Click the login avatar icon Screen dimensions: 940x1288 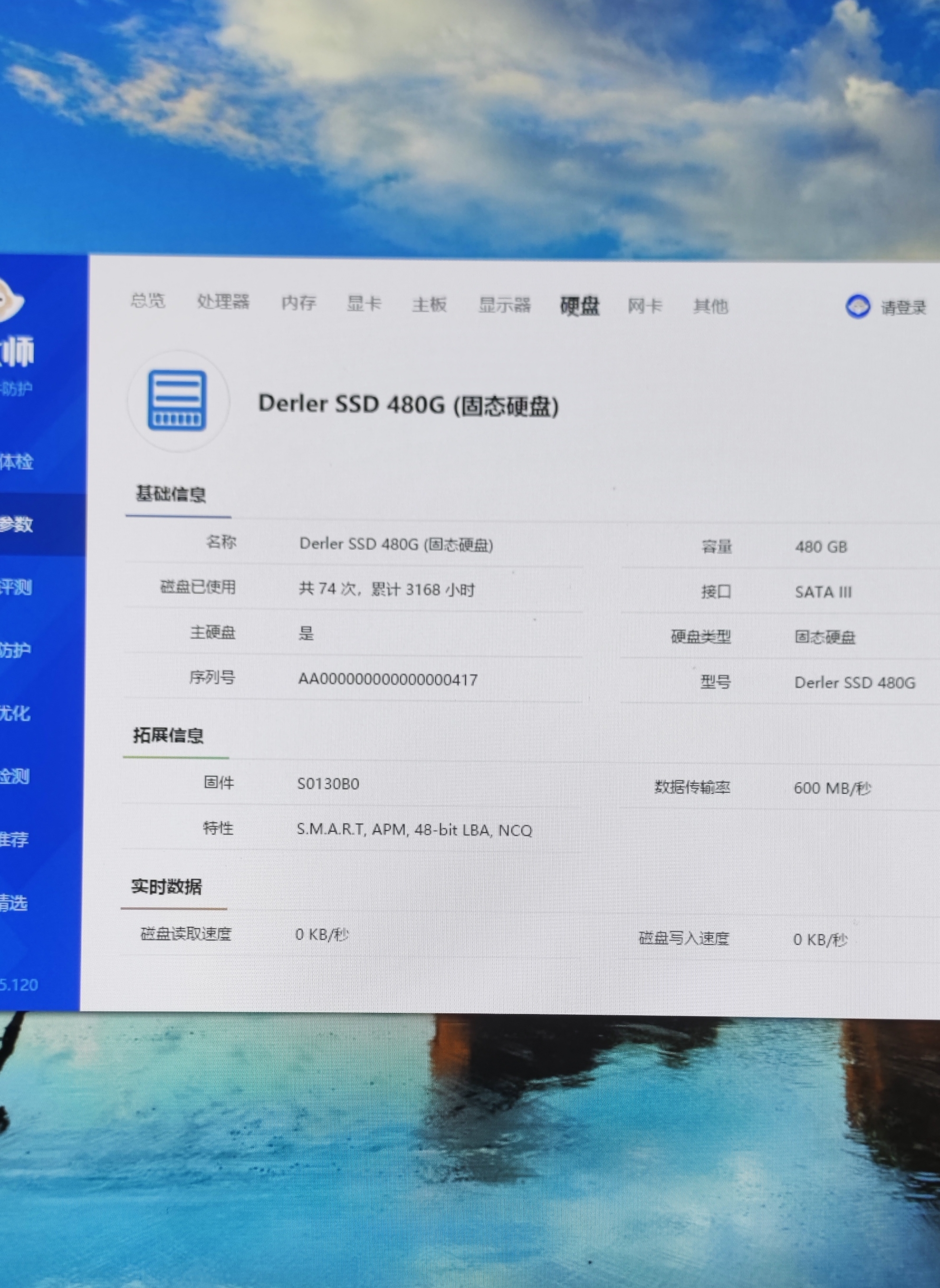tap(857, 307)
